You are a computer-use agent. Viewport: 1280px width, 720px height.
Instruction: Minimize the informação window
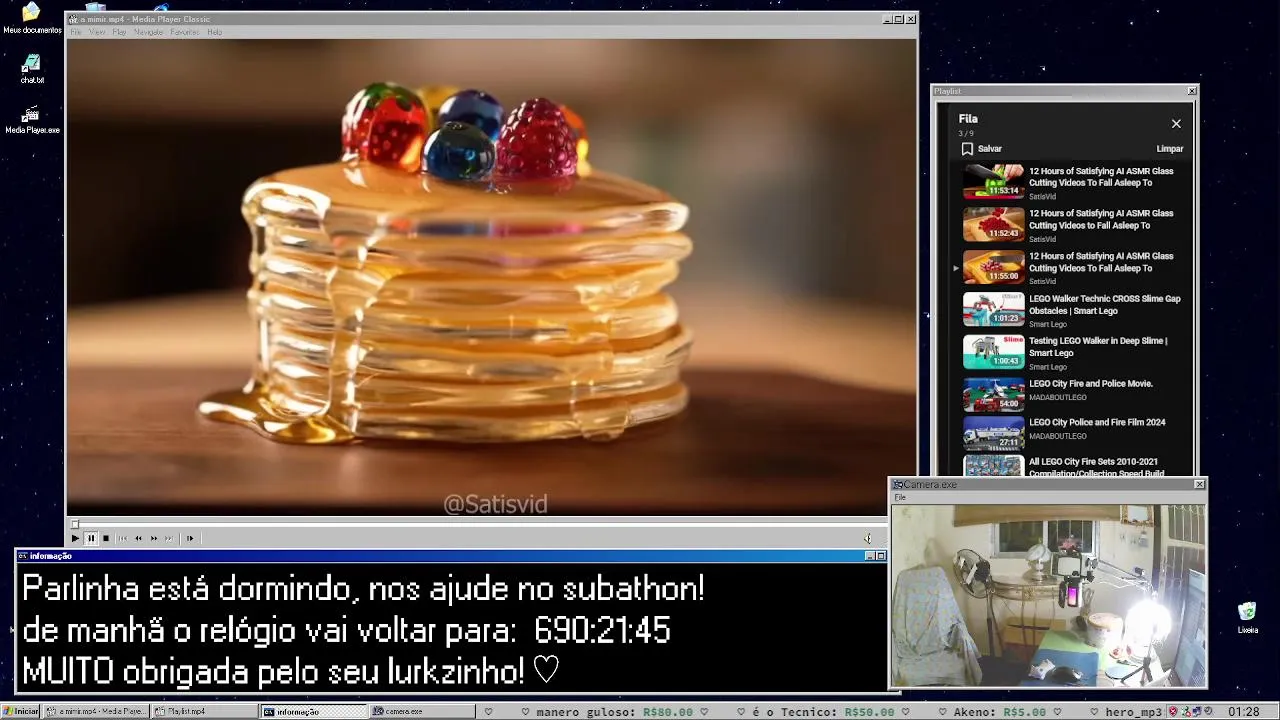coord(870,556)
